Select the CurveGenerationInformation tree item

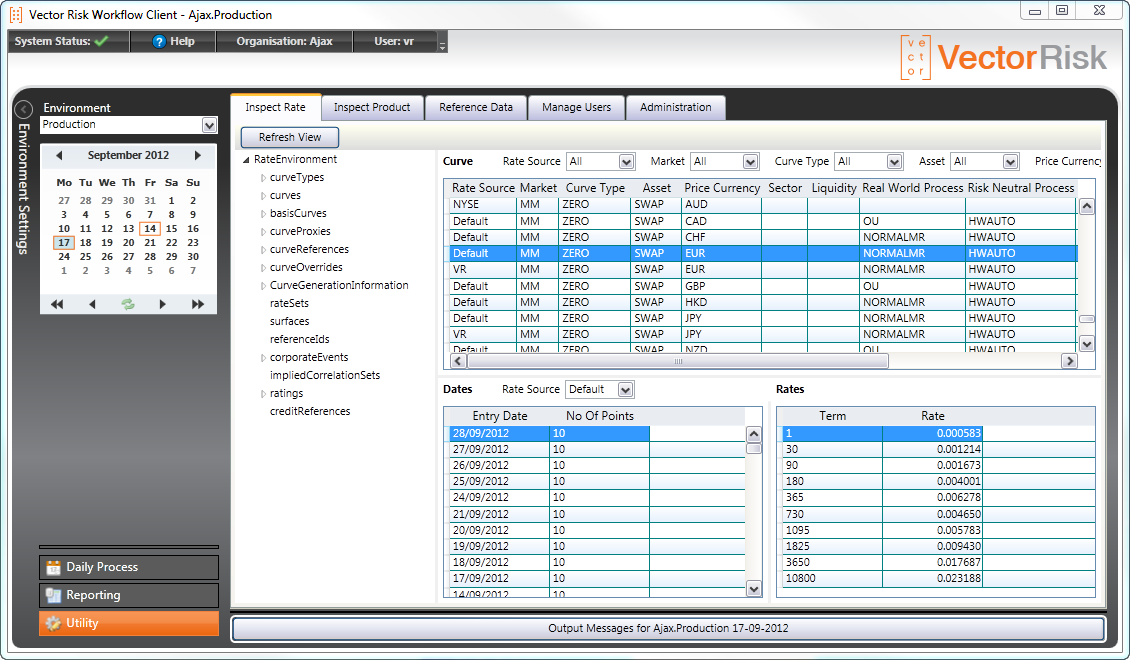[339, 285]
